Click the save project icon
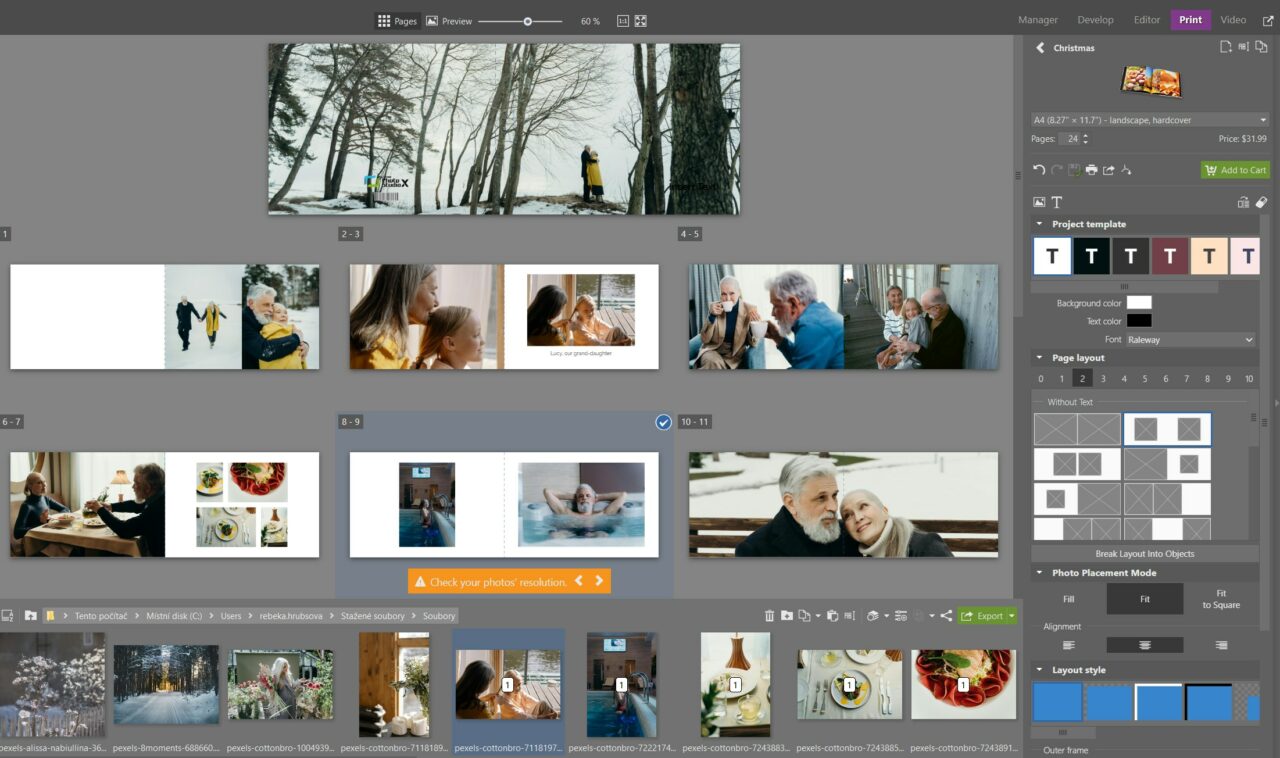The height and width of the screenshot is (758, 1280). pos(1074,170)
